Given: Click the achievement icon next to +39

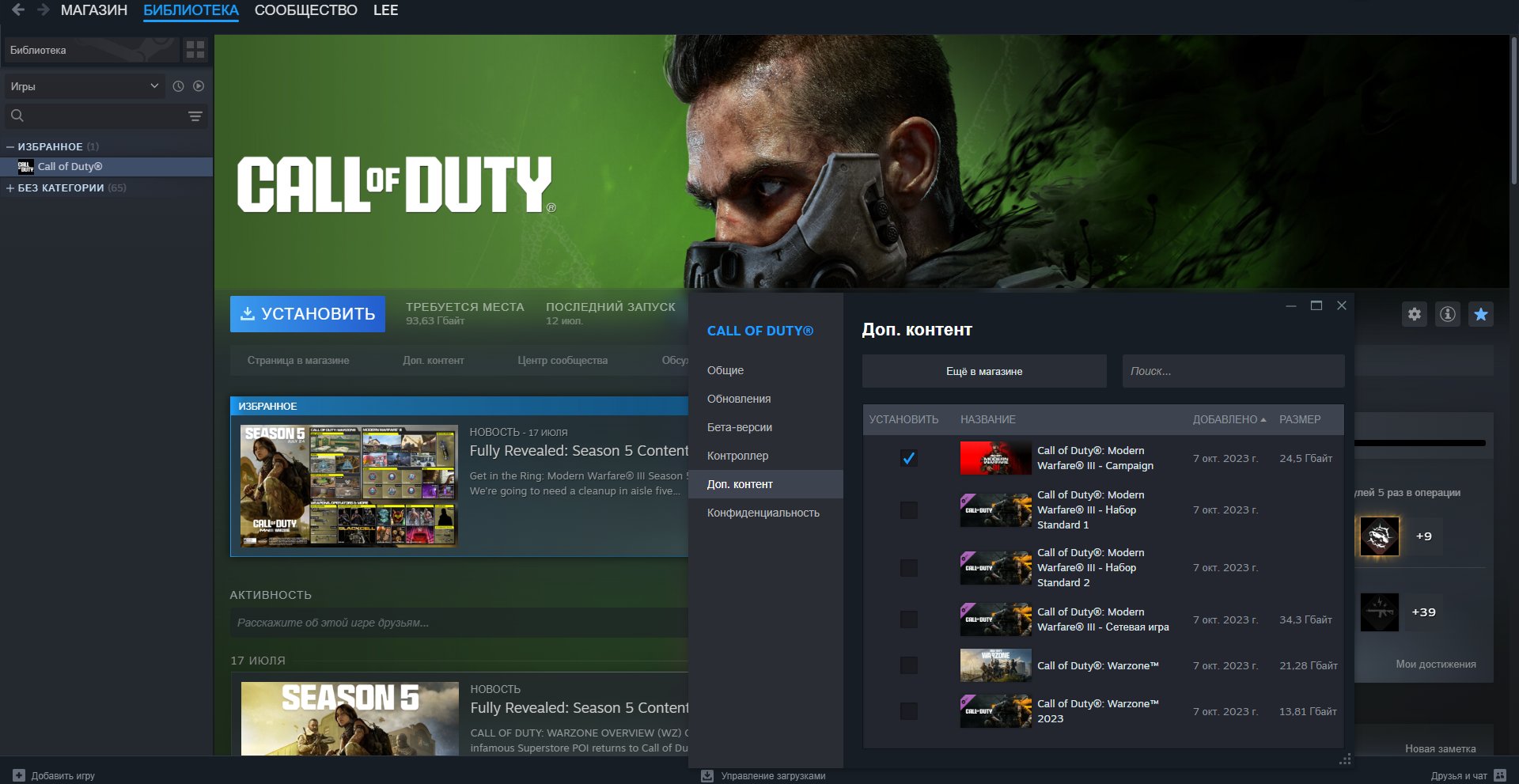Looking at the screenshot, I should click(x=1380, y=612).
